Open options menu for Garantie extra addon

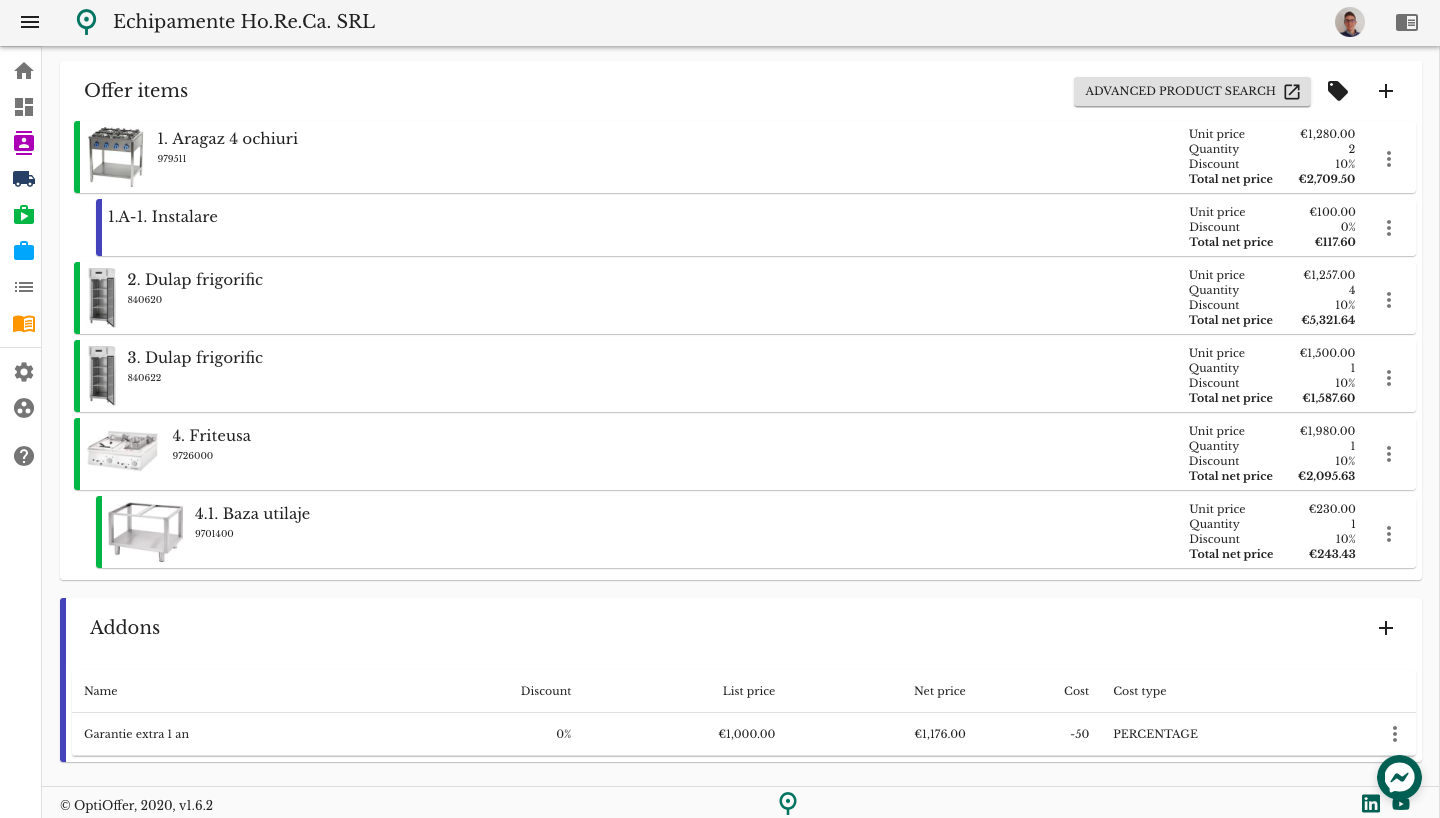(x=1395, y=734)
